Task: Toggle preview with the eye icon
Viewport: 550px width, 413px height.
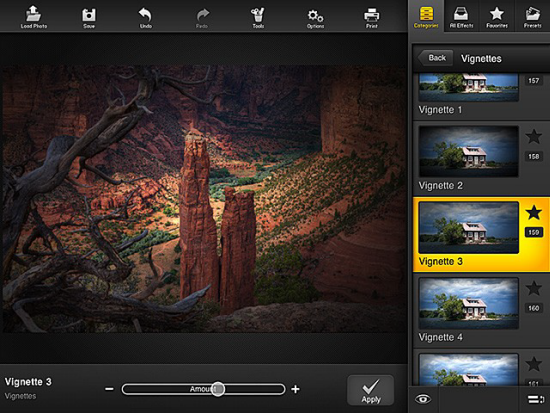Action: pos(423,399)
